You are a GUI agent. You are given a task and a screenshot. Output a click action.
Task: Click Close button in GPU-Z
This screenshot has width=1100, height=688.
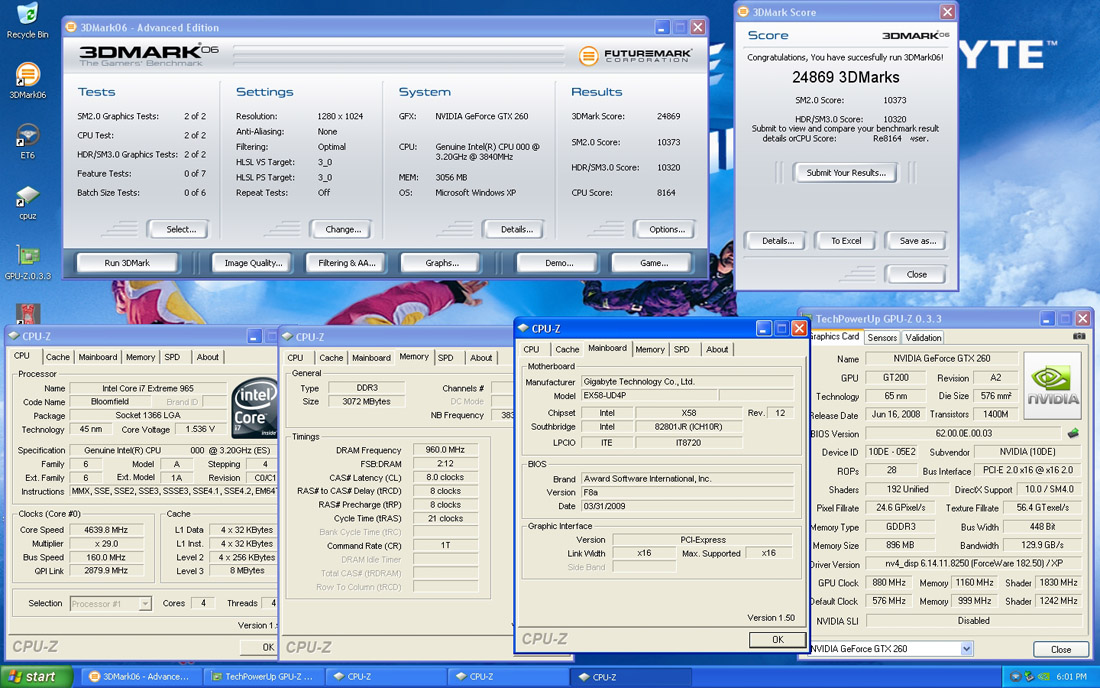click(x=1060, y=649)
